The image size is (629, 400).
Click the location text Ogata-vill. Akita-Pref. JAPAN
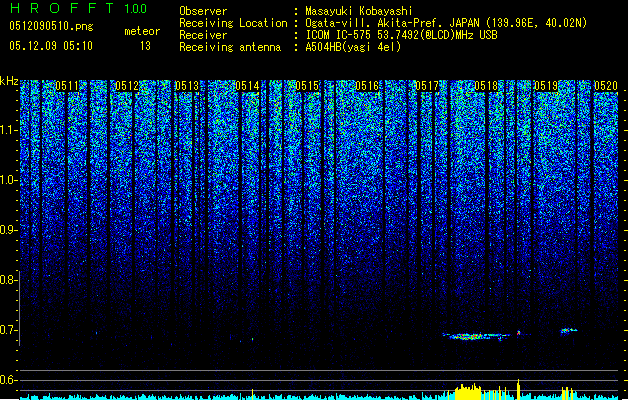click(x=392, y=23)
